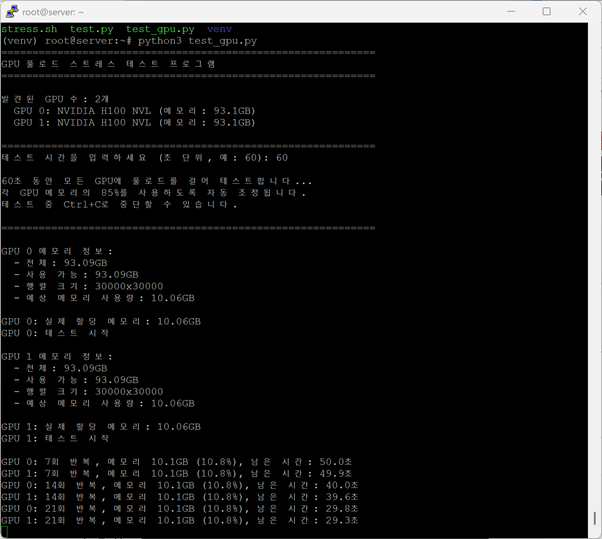602x539 pixels.
Task: Close the root@server terminal window
Action: point(585,11)
